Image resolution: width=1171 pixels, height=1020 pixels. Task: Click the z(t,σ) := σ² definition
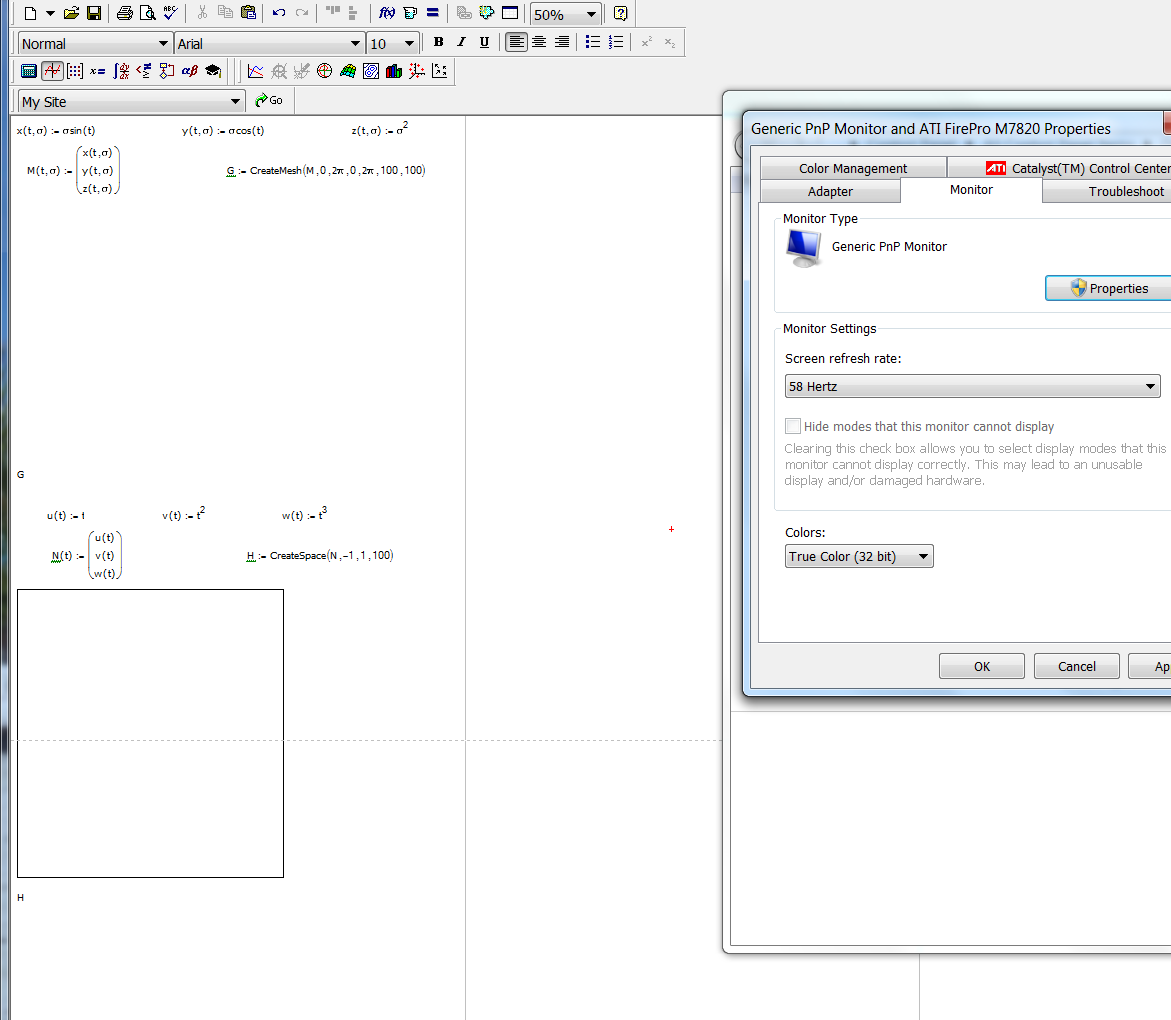[x=379, y=129]
